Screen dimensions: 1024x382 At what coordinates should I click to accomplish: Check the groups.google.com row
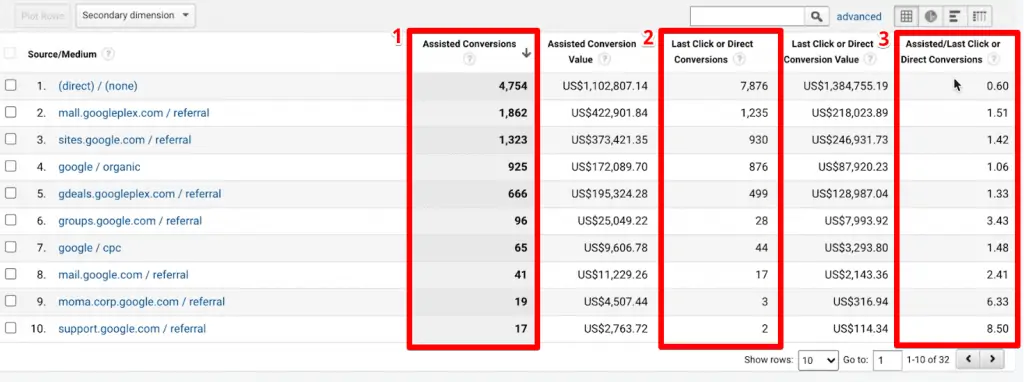10,221
